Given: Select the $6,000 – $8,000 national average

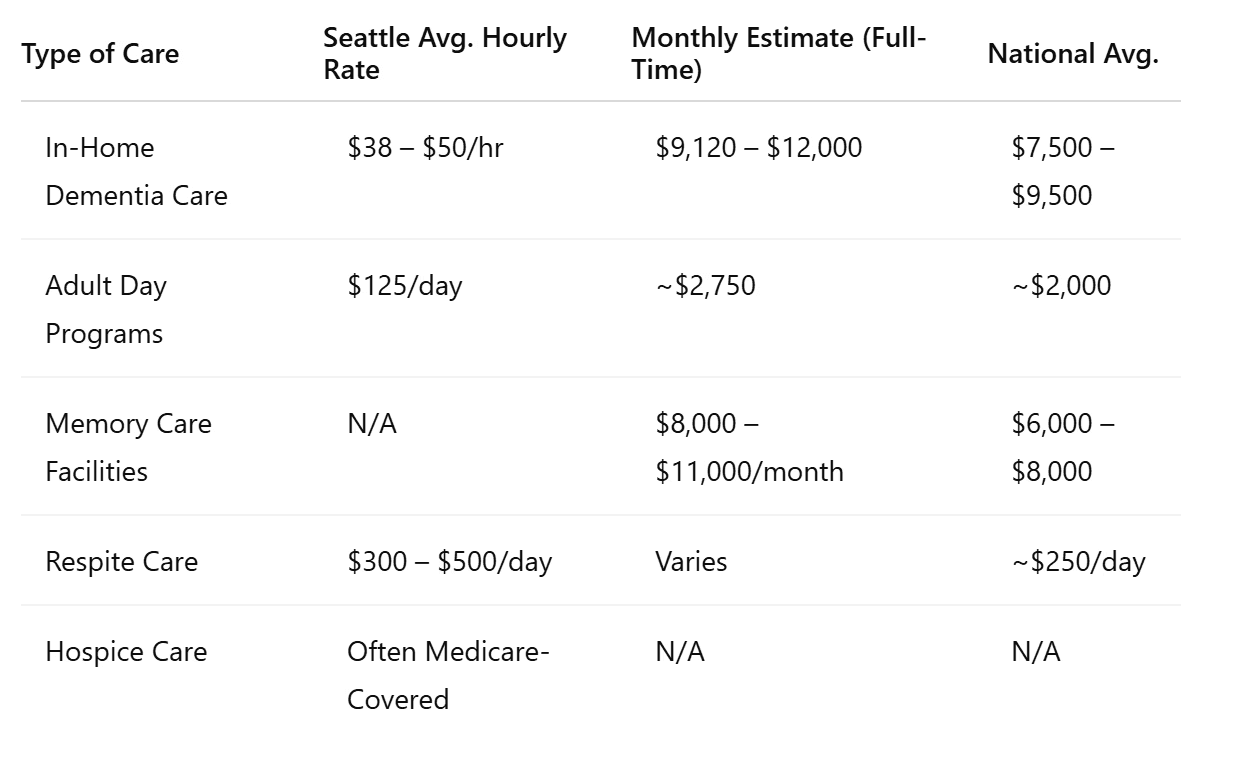Looking at the screenshot, I should 1063,447.
